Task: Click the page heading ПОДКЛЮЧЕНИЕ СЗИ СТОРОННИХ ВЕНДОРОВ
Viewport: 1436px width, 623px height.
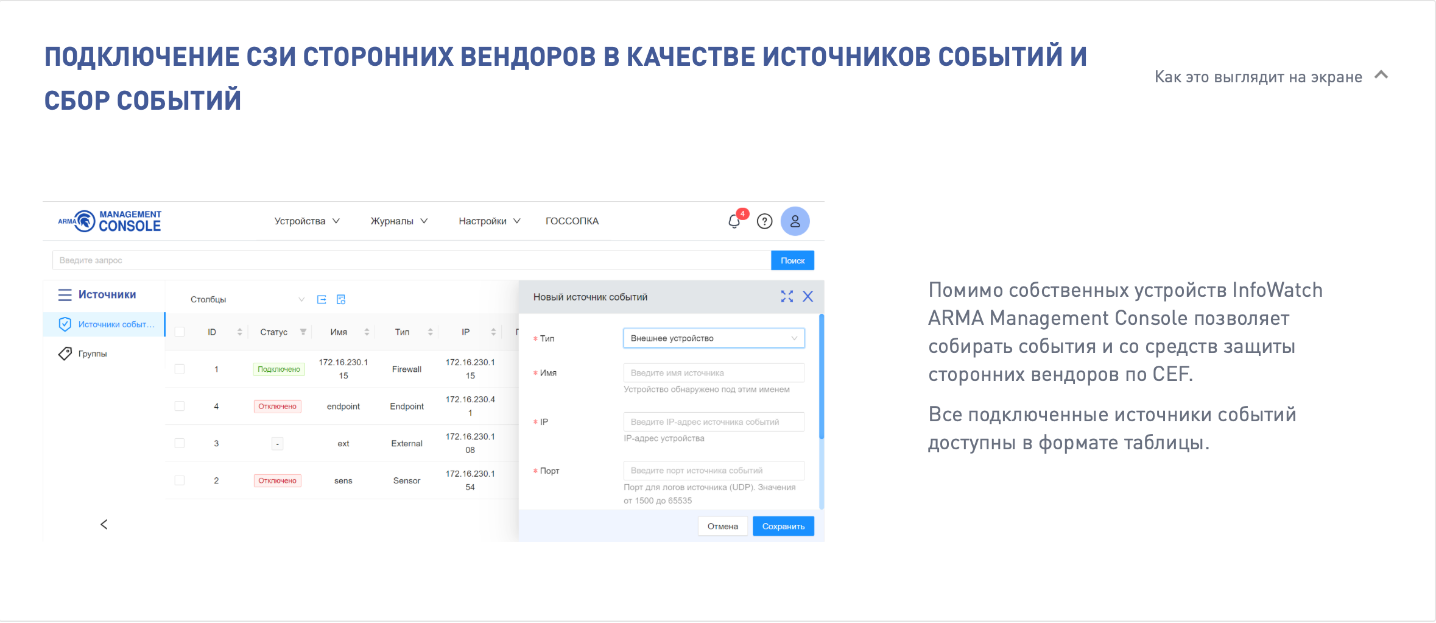Action: pyautogui.click(x=566, y=78)
